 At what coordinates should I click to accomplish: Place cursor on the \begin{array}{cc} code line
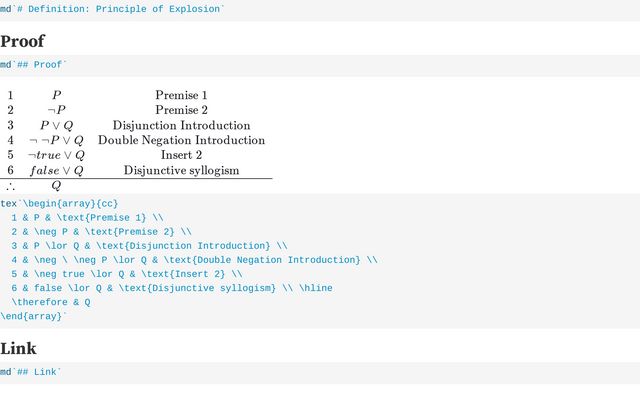[x=59, y=203]
